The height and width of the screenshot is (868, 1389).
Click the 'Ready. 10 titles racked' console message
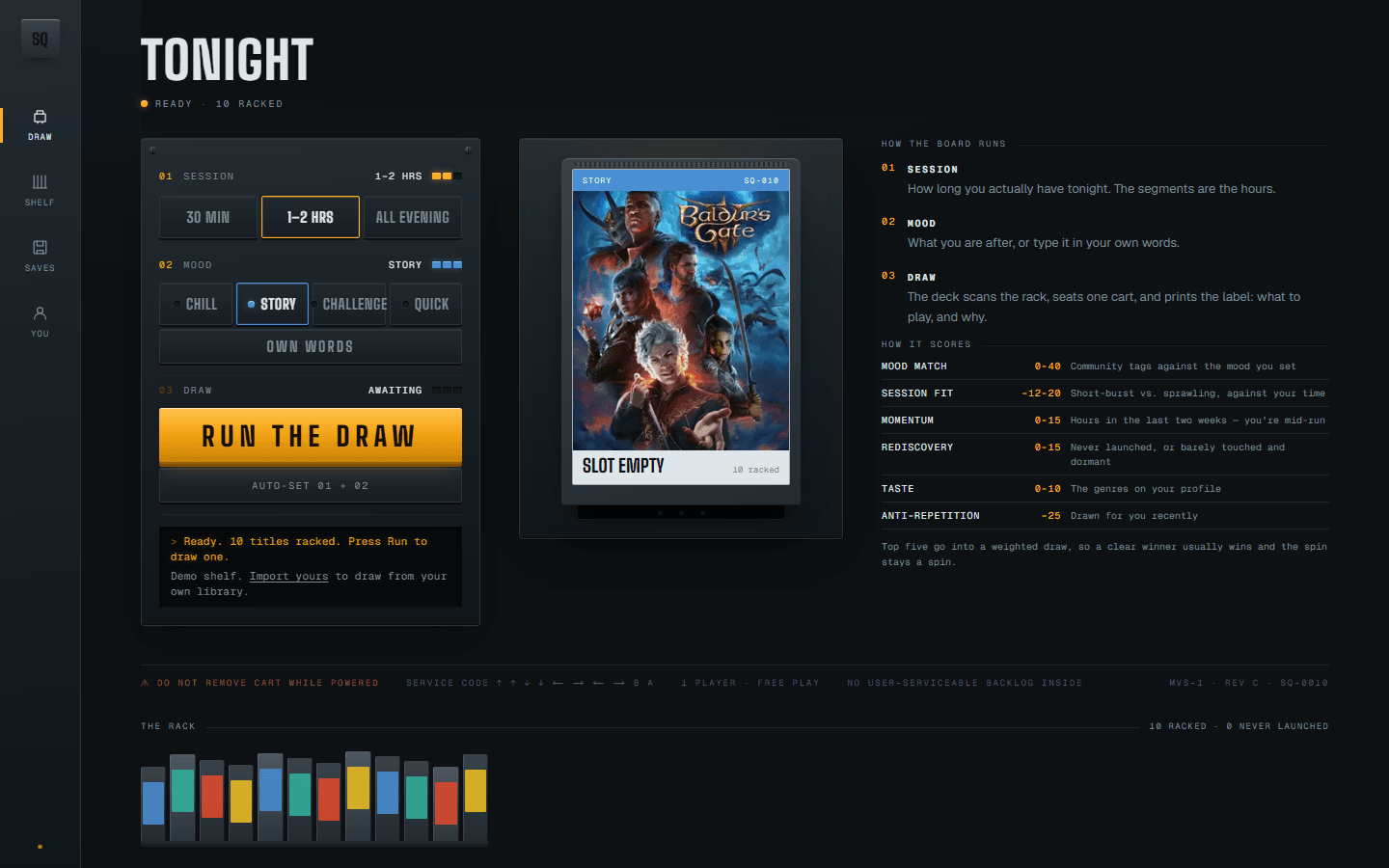(299, 550)
